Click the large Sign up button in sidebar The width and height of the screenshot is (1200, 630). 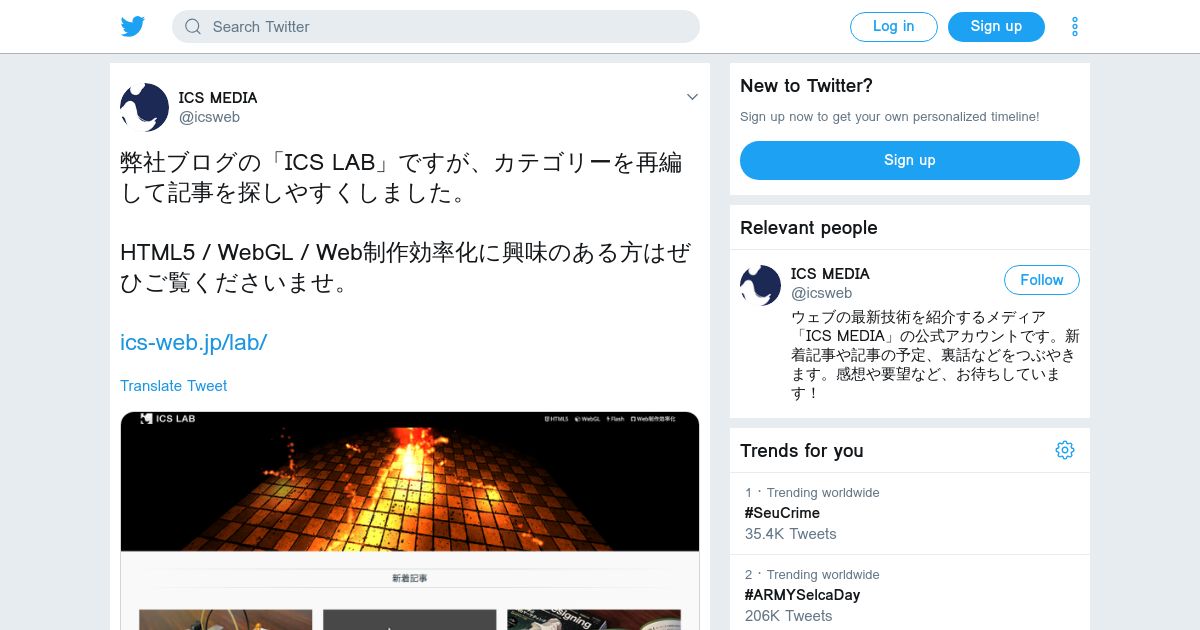pos(910,160)
